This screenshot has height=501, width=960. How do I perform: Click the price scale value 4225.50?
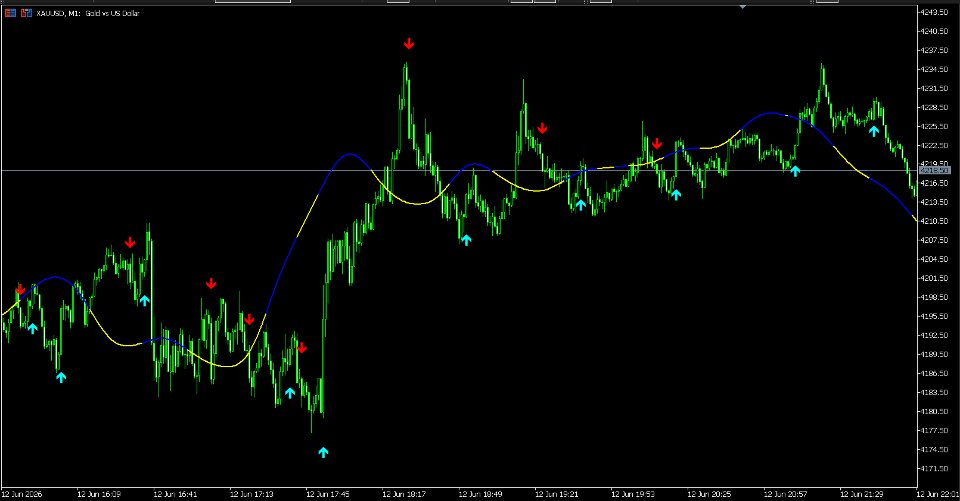click(935, 126)
